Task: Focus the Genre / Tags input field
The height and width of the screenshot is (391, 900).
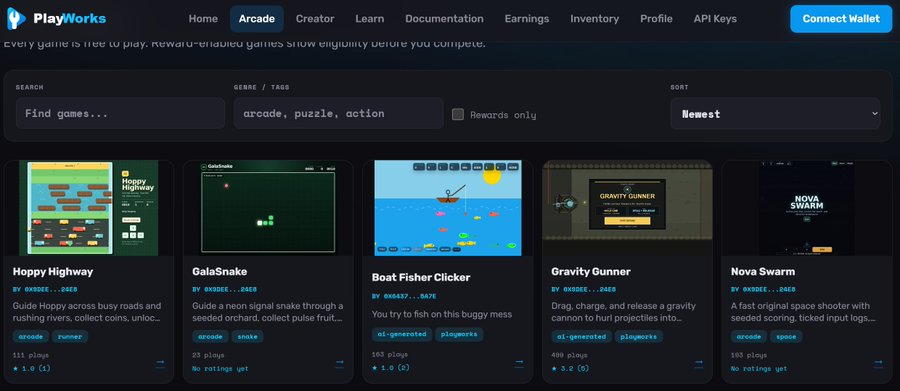Action: pos(339,113)
